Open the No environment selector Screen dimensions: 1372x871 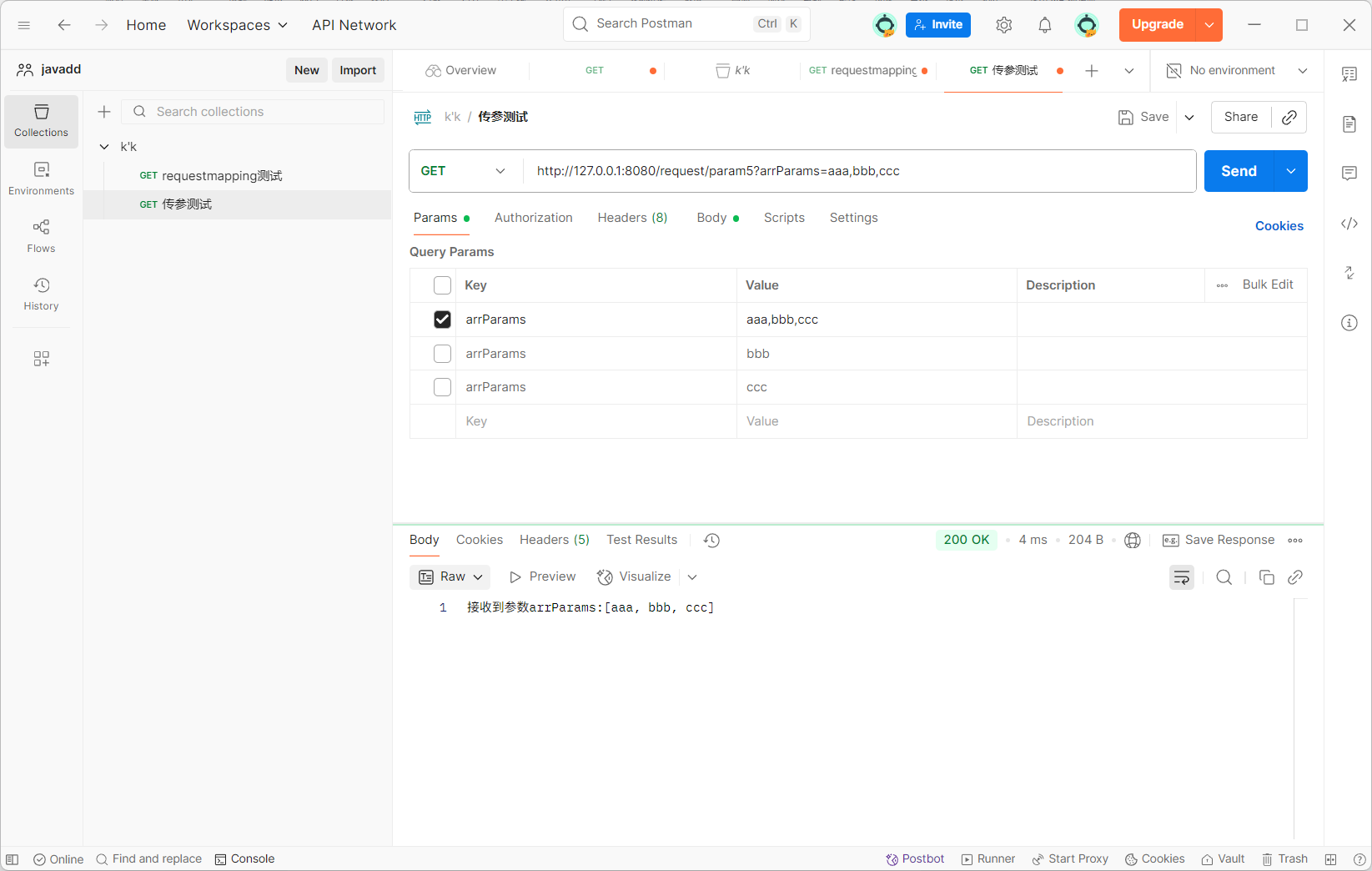(1237, 71)
